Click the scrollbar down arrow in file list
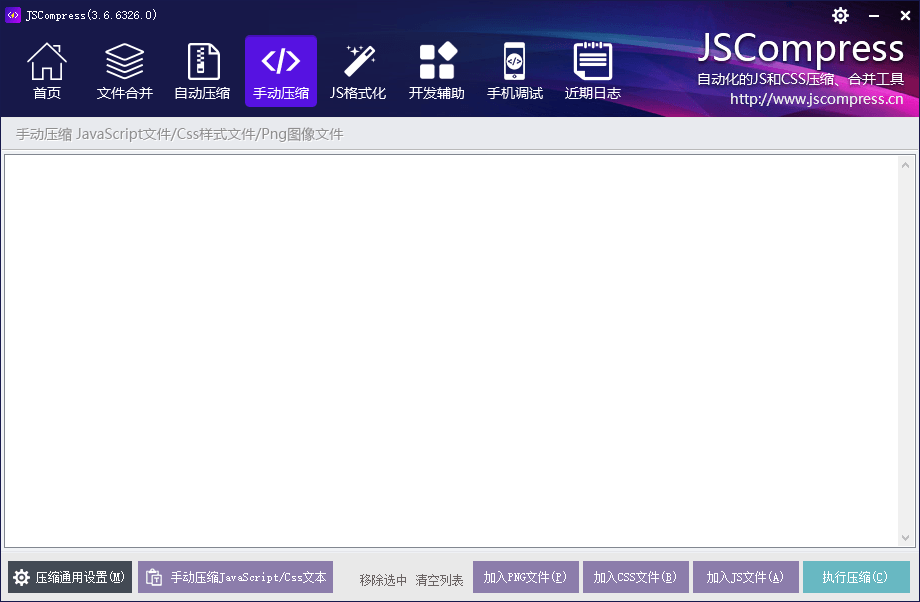The image size is (920, 602). [907, 538]
